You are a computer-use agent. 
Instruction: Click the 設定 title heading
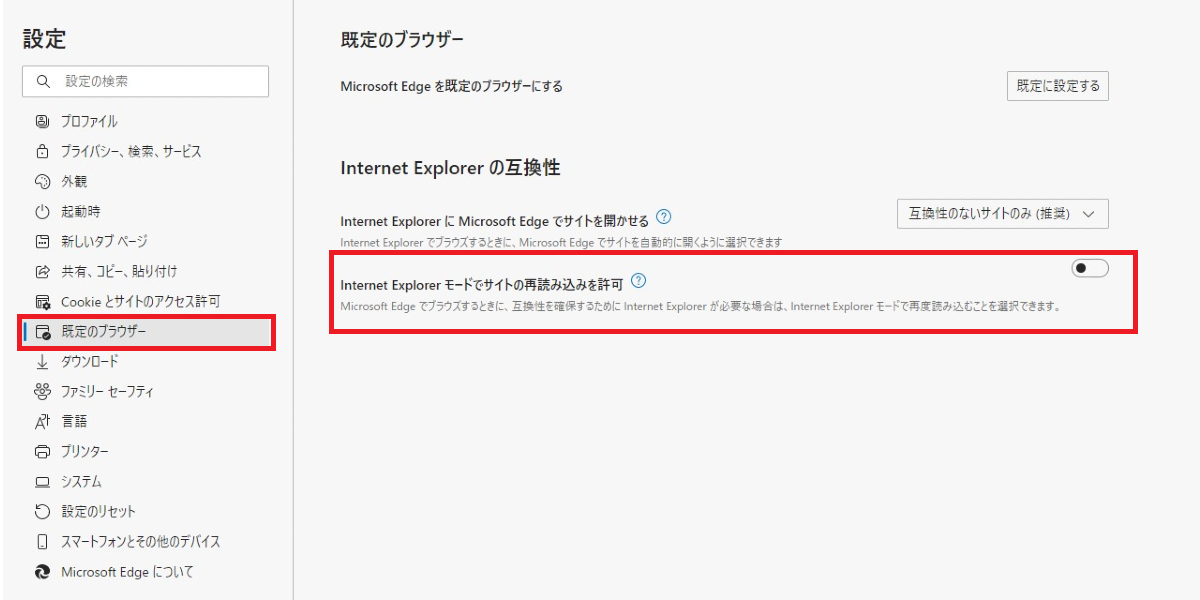(45, 39)
